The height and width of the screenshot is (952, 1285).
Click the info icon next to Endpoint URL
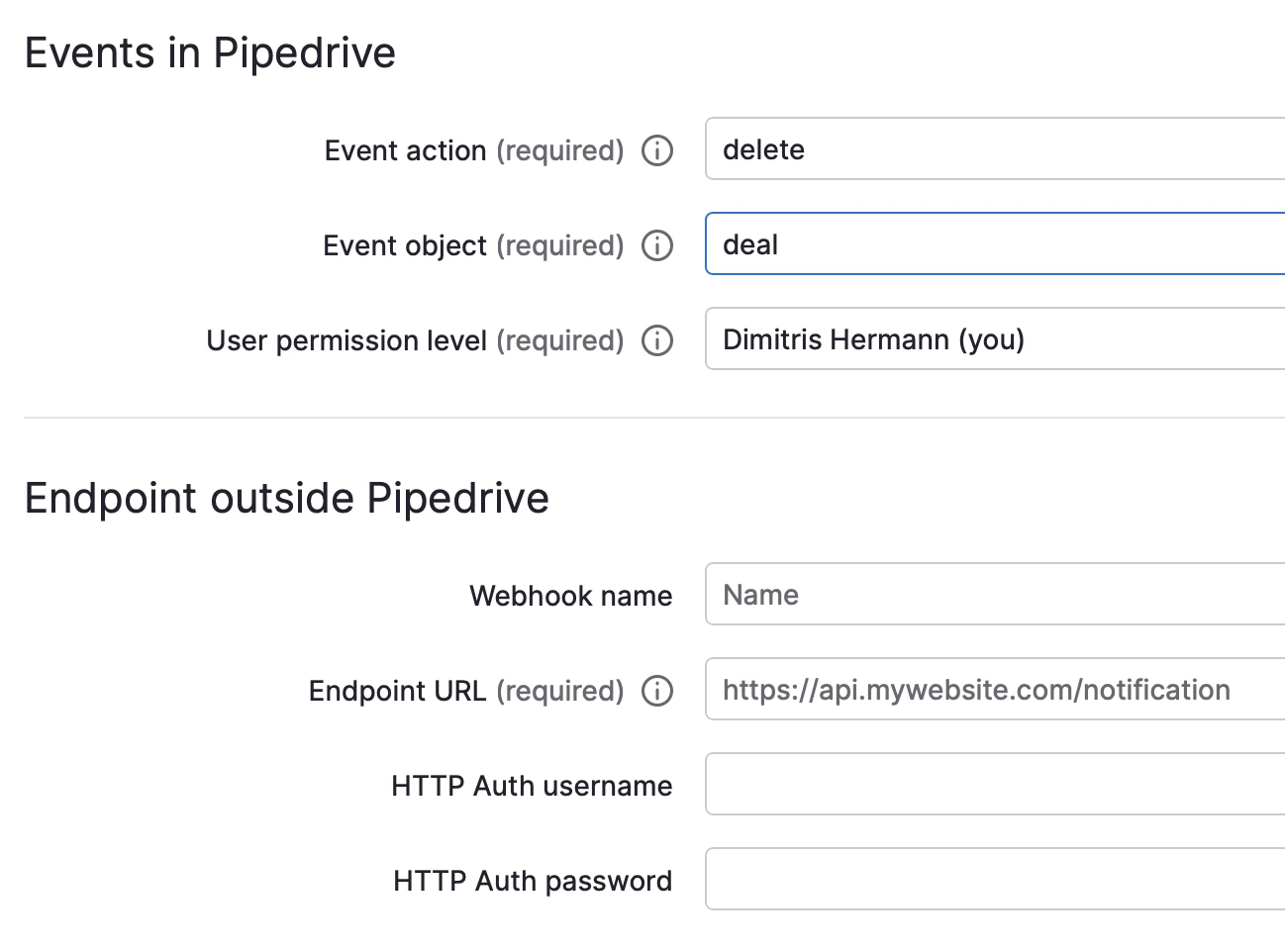(x=657, y=691)
